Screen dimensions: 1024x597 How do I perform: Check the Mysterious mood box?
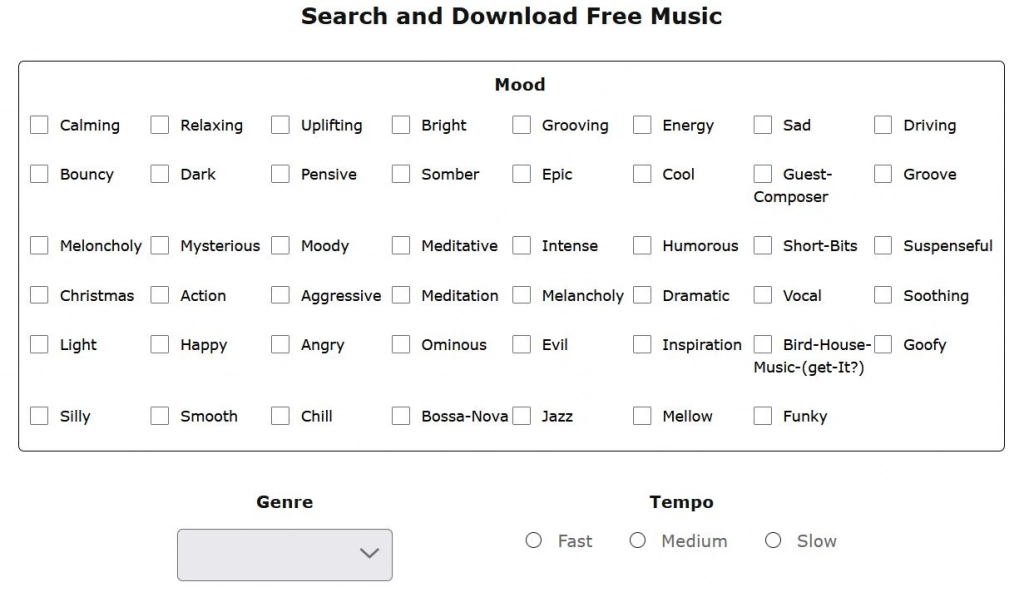click(160, 245)
